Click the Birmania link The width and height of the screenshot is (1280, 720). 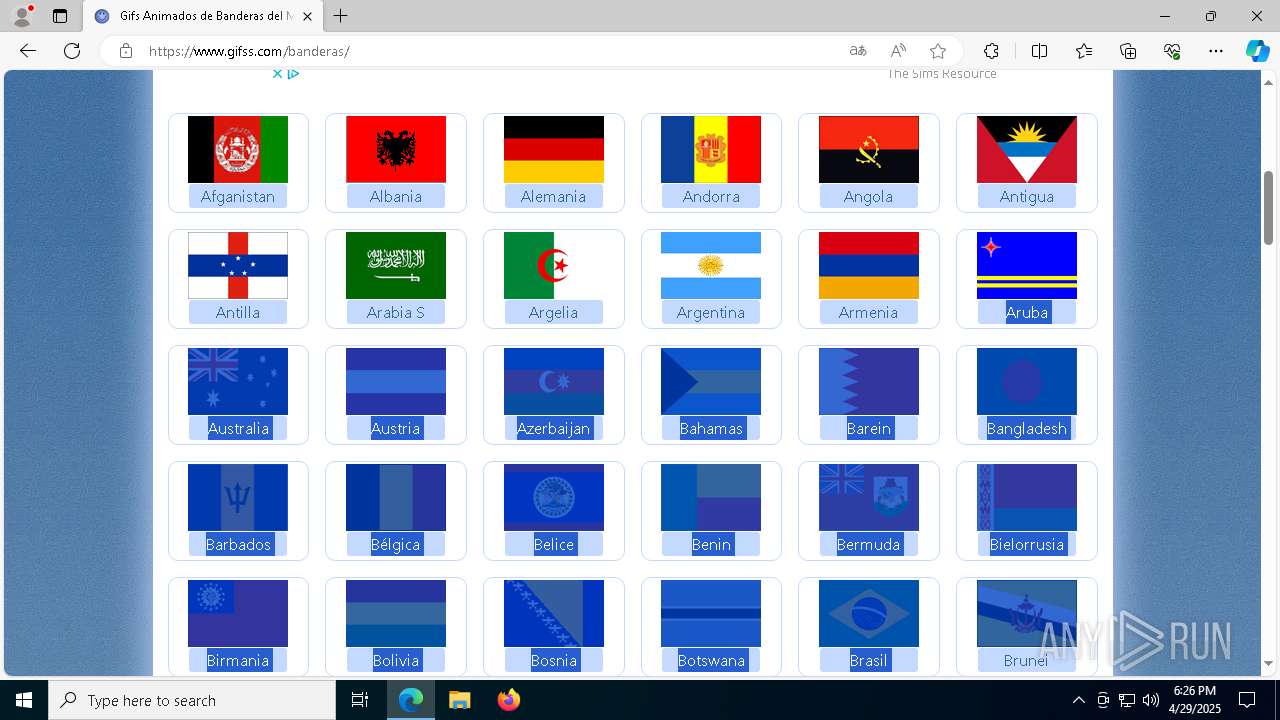pyautogui.click(x=238, y=660)
